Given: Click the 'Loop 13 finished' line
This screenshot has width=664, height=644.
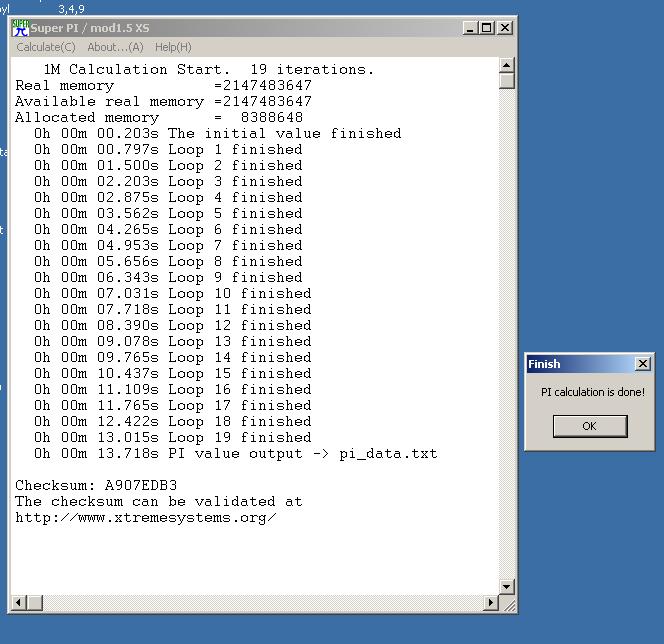Looking at the screenshot, I should 173,341.
